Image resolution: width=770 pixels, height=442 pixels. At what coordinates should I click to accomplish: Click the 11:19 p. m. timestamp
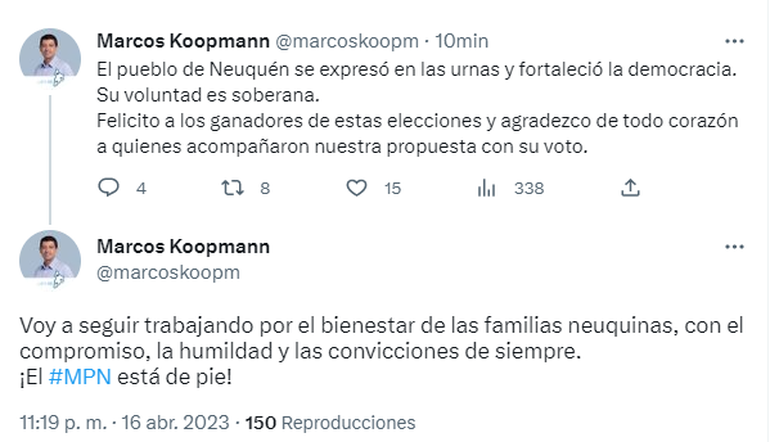pos(61,422)
